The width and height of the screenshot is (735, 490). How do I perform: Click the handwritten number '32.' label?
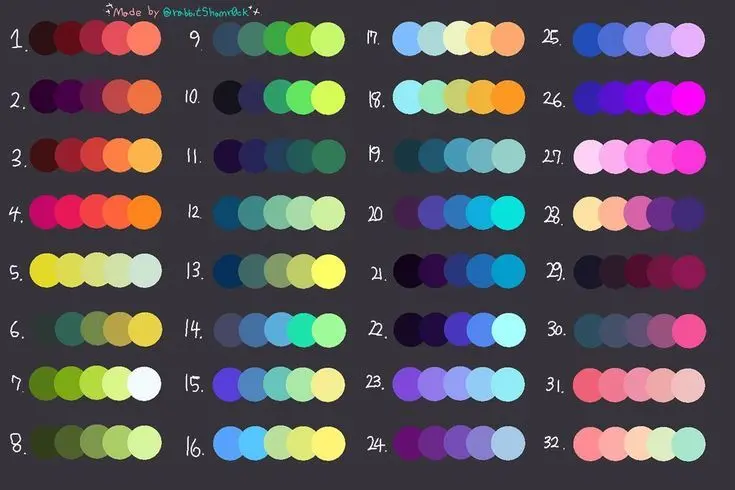tap(554, 442)
